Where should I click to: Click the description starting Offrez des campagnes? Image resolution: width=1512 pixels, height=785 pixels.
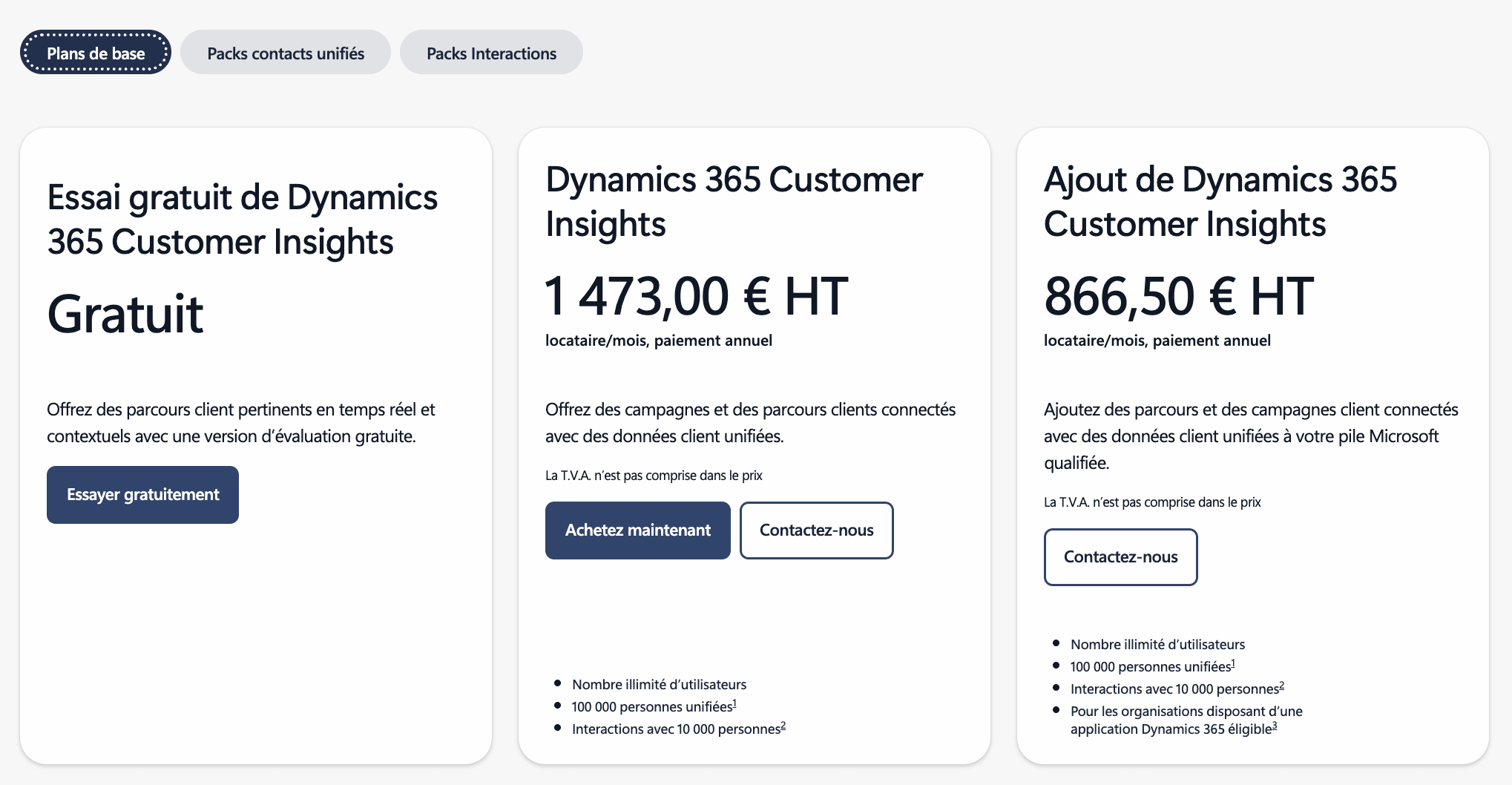749,423
